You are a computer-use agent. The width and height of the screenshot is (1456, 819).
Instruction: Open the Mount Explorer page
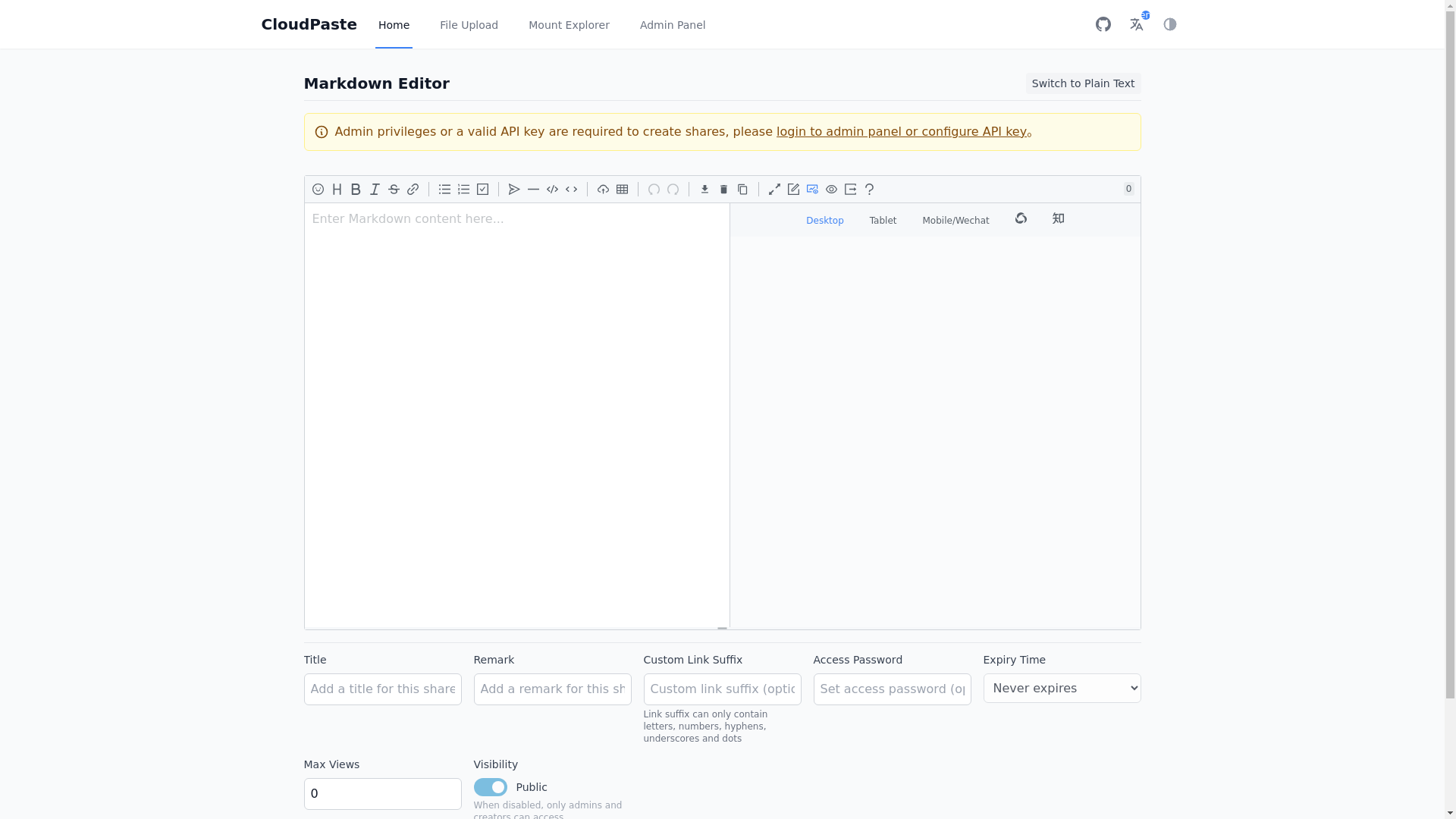click(569, 25)
